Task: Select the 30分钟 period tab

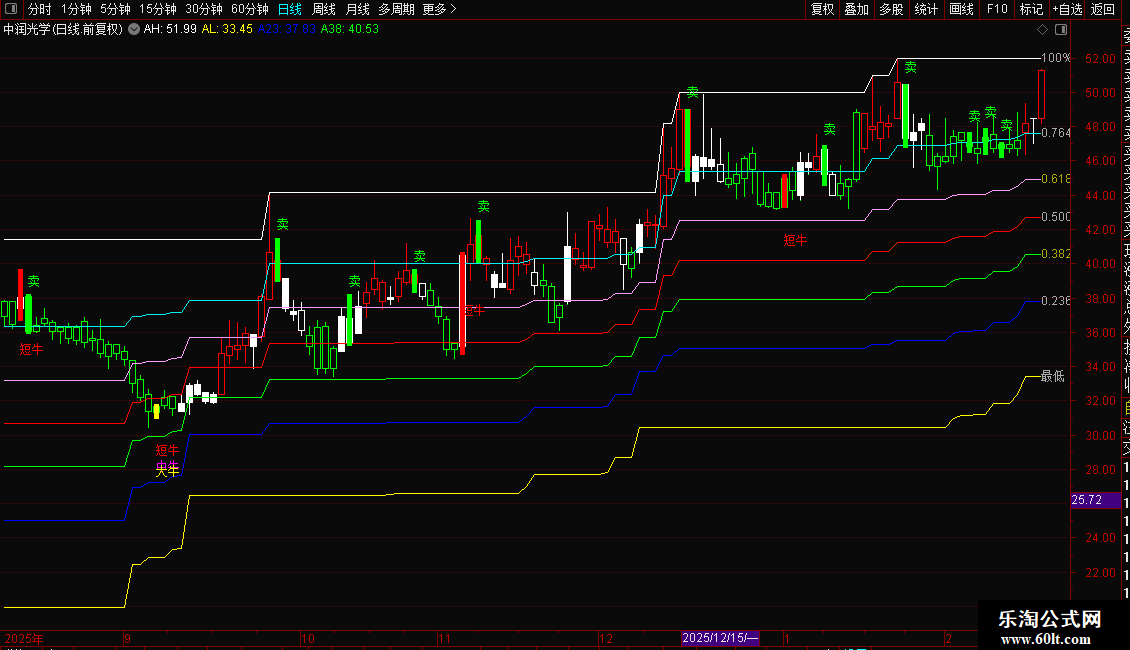Action: point(203,9)
